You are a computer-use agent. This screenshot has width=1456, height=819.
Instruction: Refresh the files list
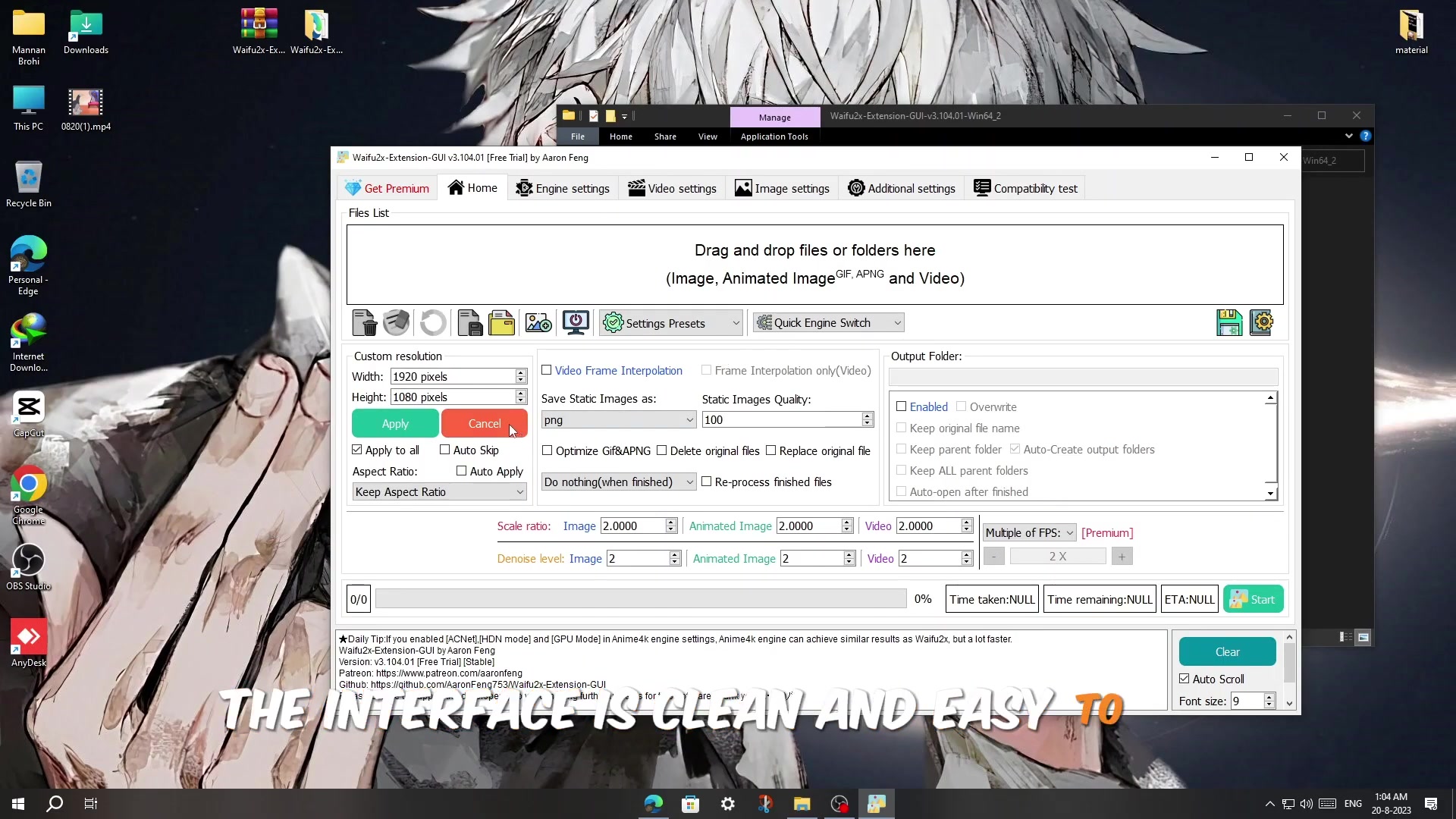pos(432,322)
